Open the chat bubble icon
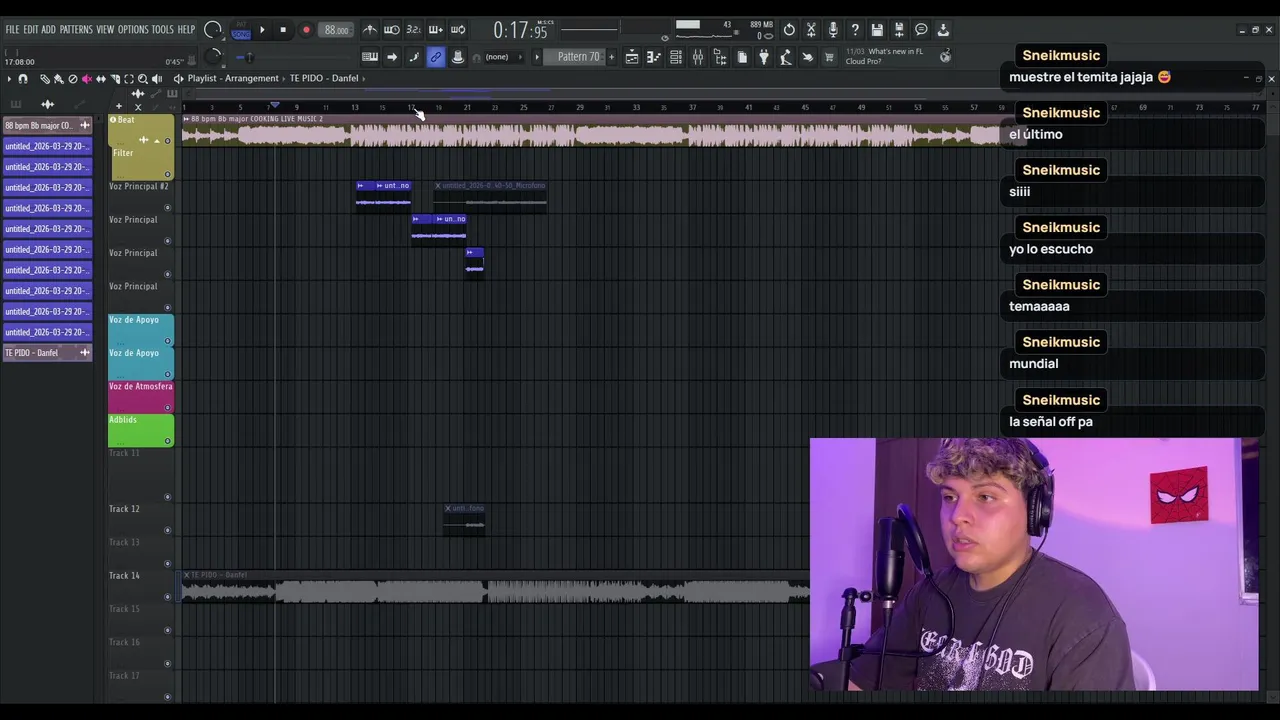Screen dimensions: 1280x720 point(921,29)
